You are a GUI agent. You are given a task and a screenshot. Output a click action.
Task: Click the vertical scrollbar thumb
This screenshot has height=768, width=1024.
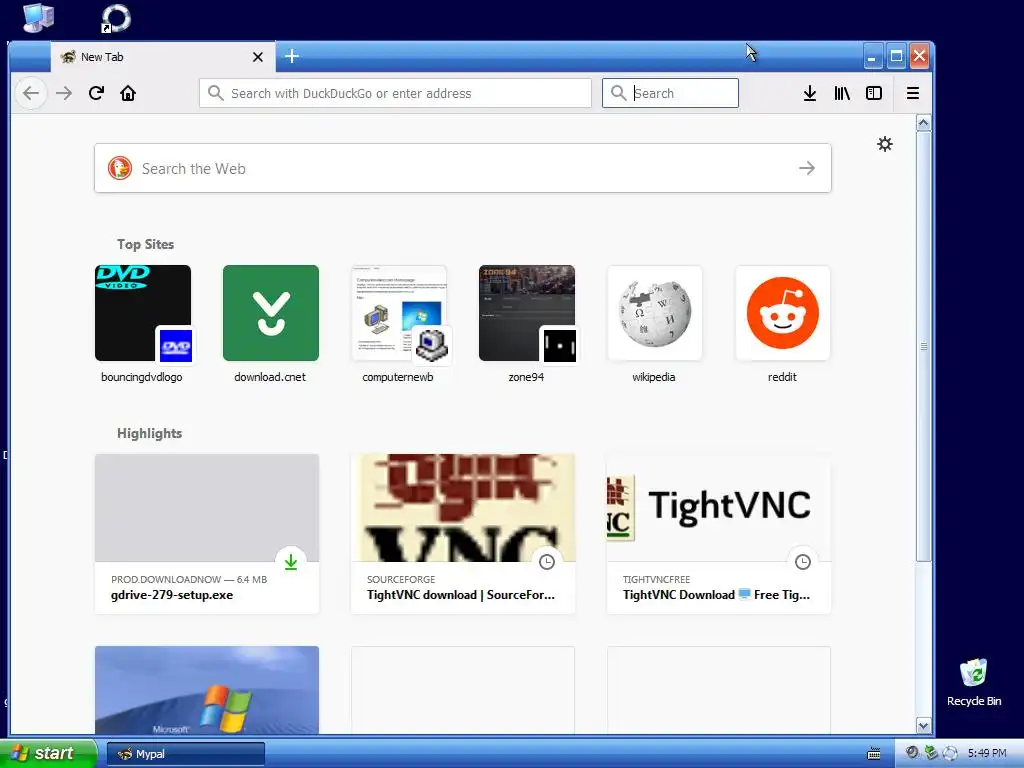923,346
